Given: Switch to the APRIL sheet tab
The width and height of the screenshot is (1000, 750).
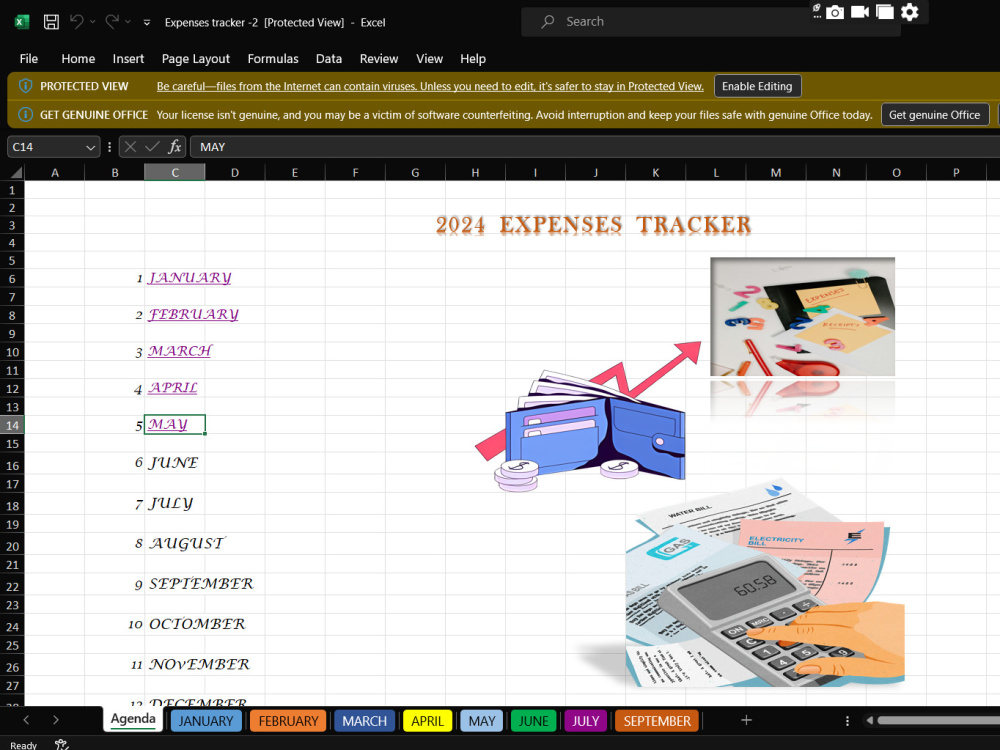Looking at the screenshot, I should tap(427, 721).
